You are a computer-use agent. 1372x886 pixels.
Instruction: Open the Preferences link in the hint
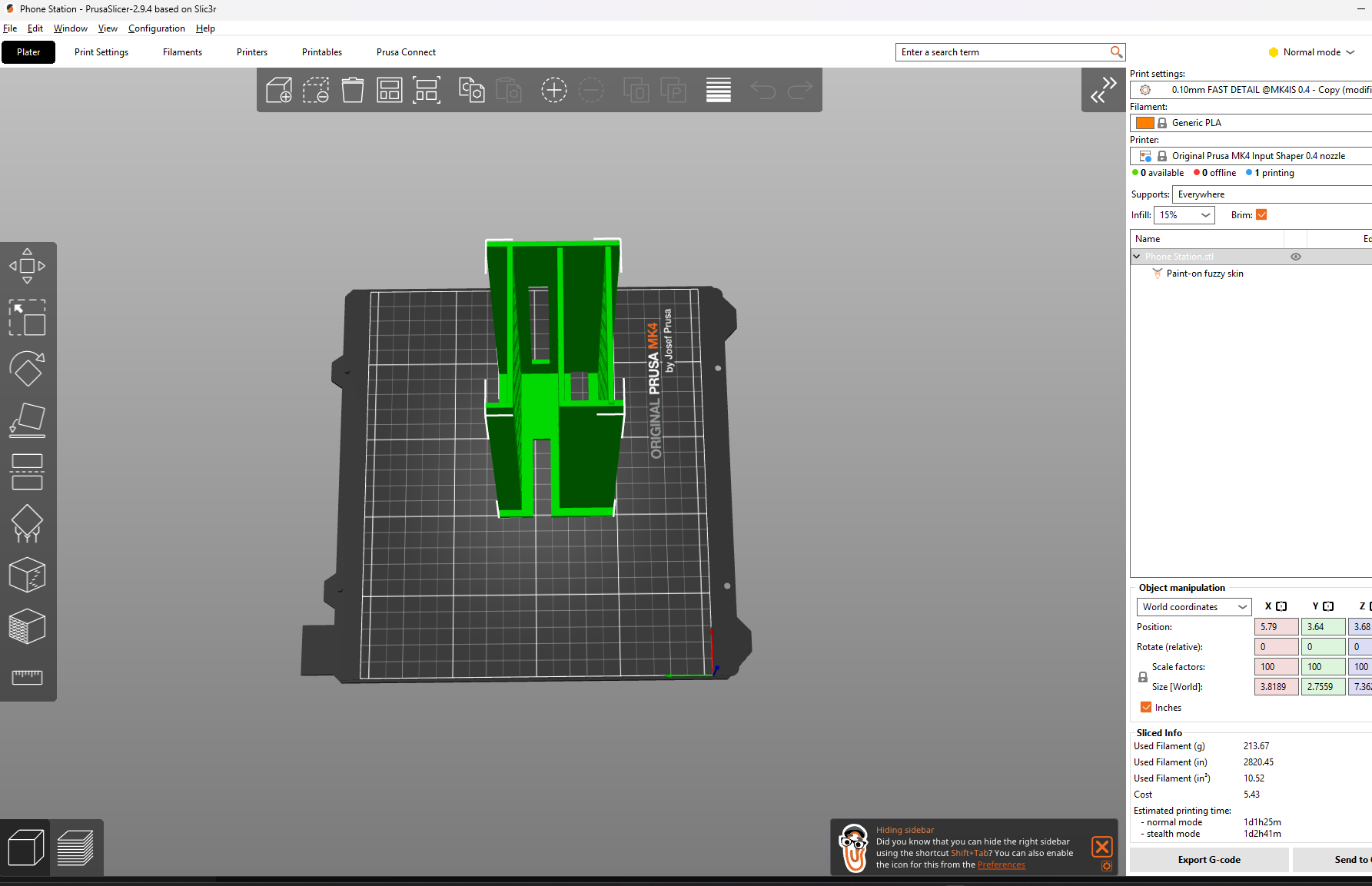[x=1001, y=865]
